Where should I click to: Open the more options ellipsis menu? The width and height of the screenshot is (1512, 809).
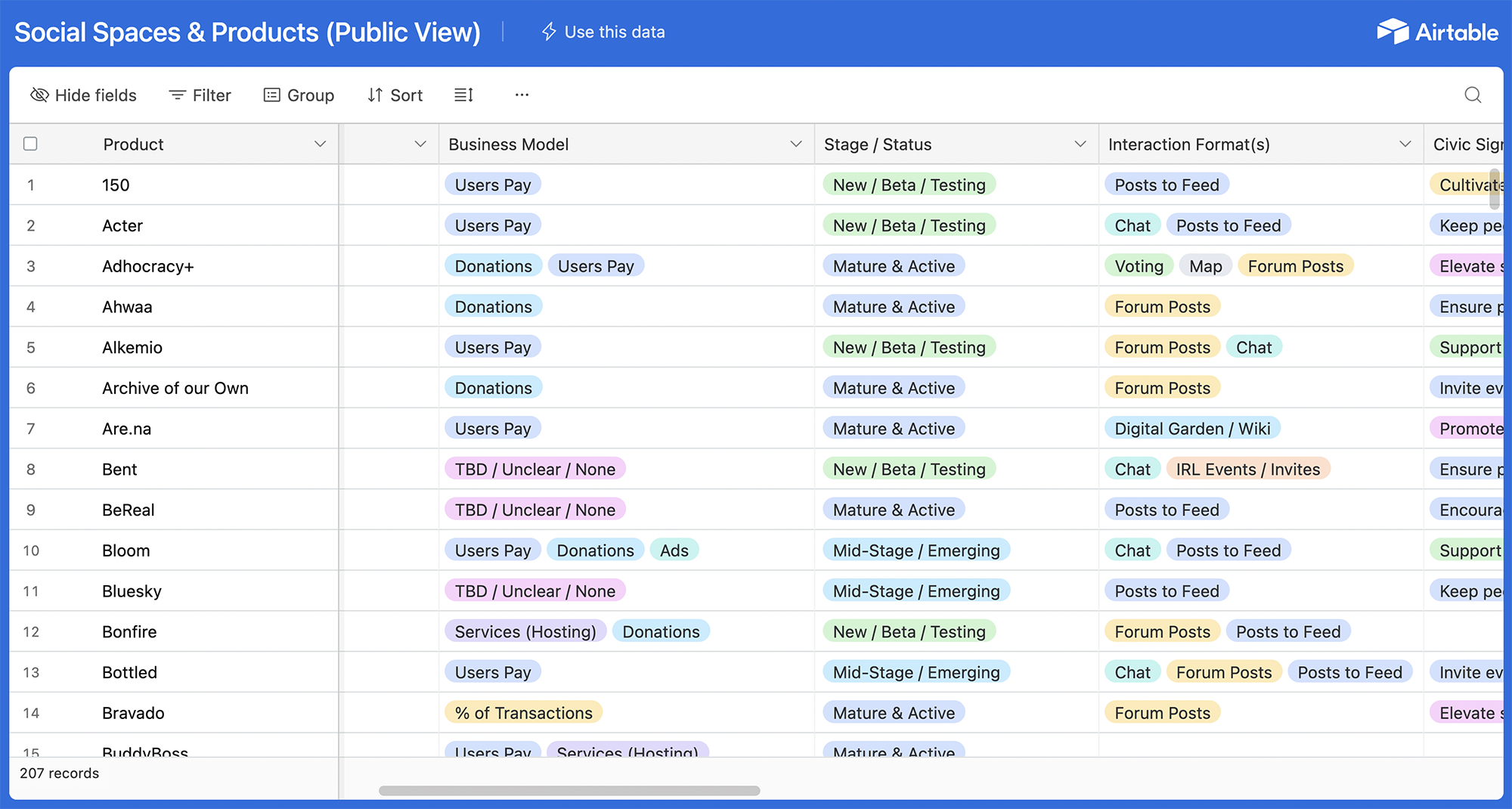click(x=522, y=95)
